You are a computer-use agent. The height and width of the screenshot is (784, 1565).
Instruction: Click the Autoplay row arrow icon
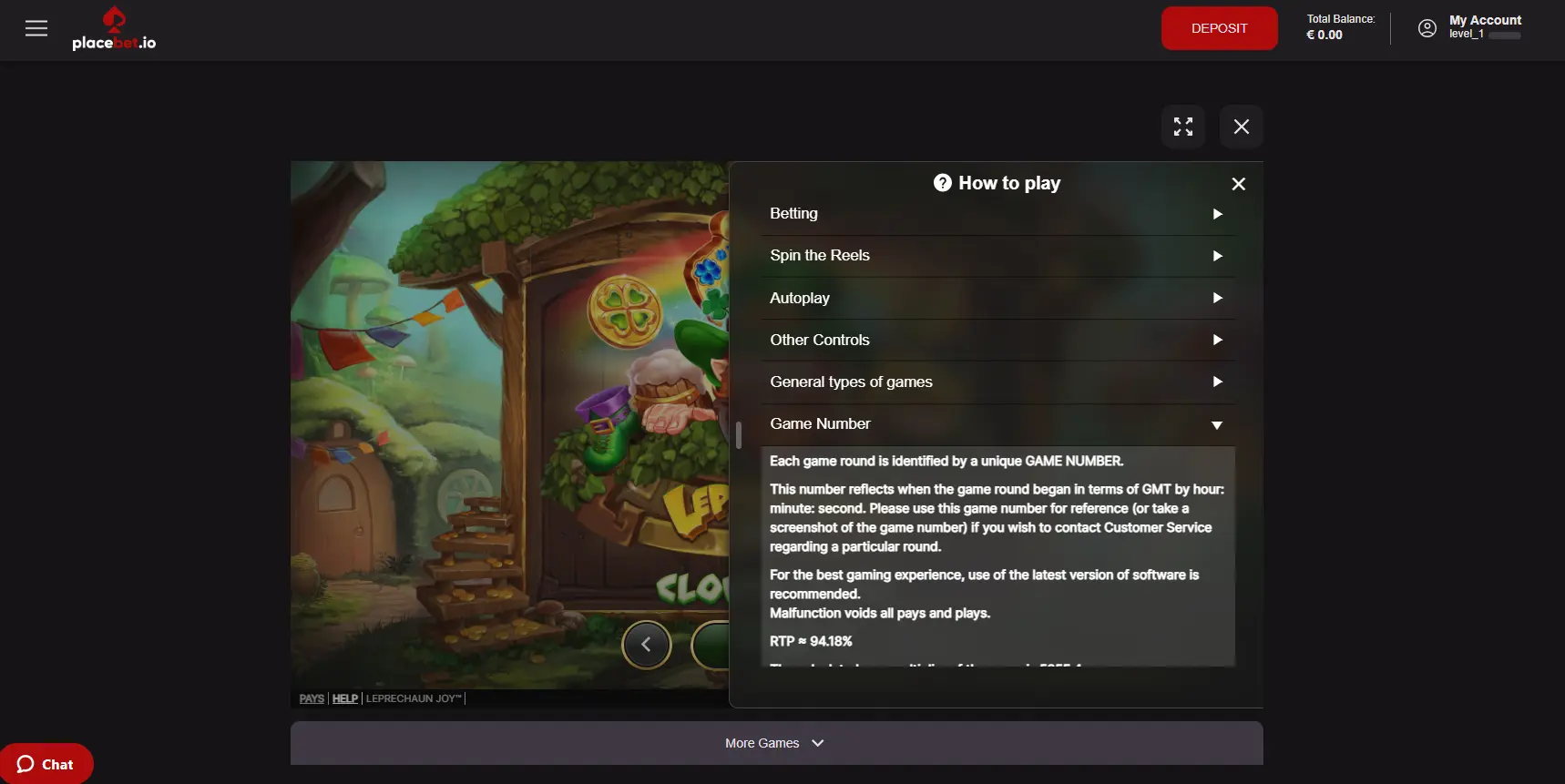1217,298
